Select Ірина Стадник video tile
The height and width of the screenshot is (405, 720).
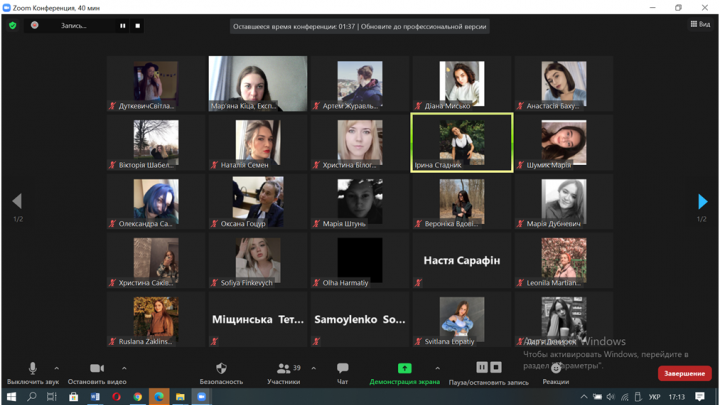(462, 142)
